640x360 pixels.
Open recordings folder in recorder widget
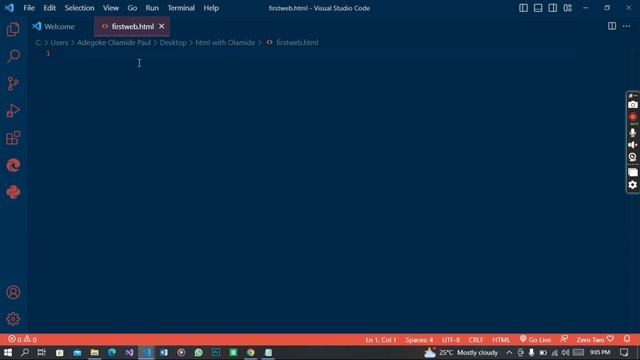click(633, 172)
